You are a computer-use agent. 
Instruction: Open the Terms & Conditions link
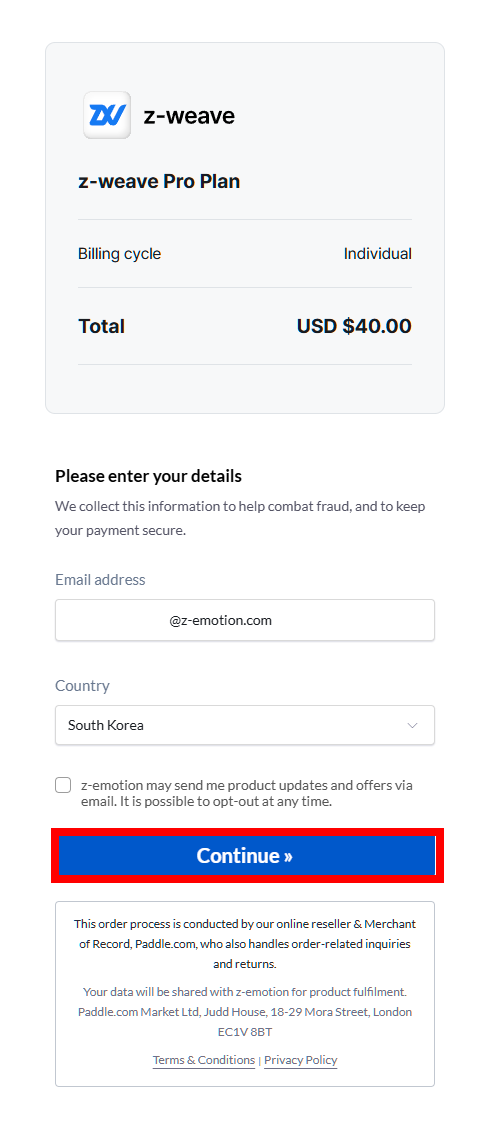(204, 1060)
